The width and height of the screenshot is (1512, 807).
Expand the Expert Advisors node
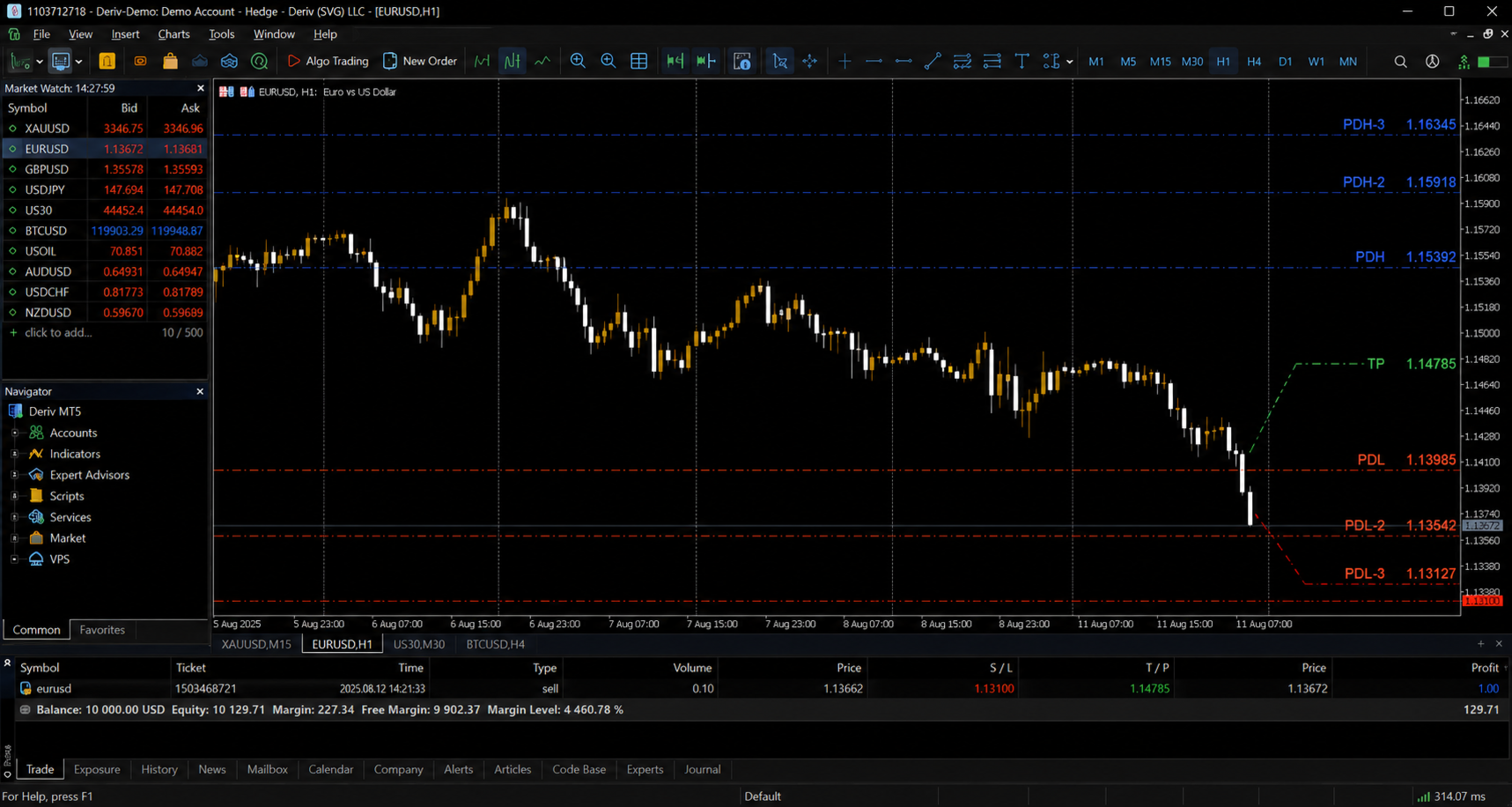15,475
